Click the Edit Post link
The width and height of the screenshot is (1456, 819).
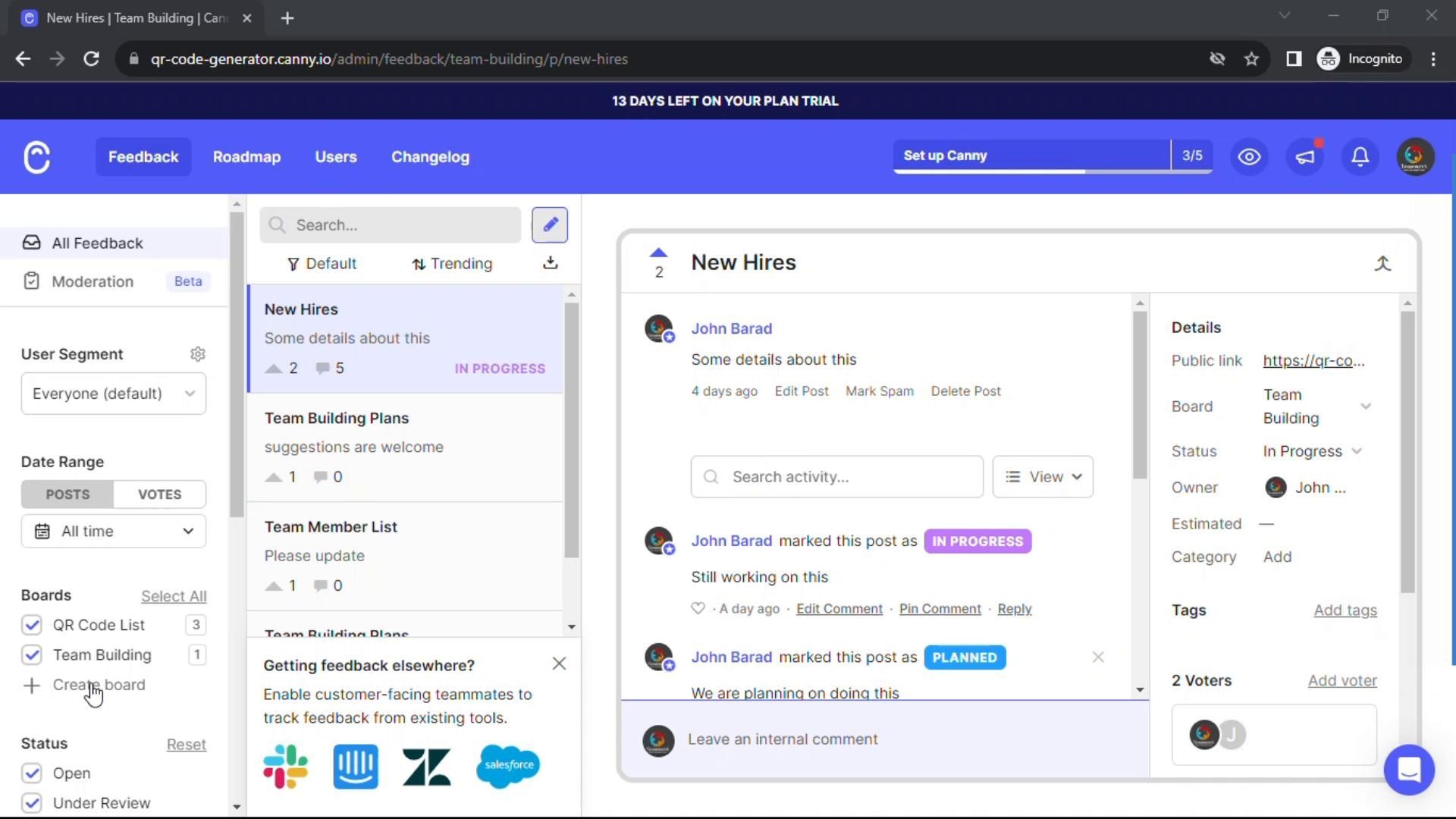(x=801, y=391)
